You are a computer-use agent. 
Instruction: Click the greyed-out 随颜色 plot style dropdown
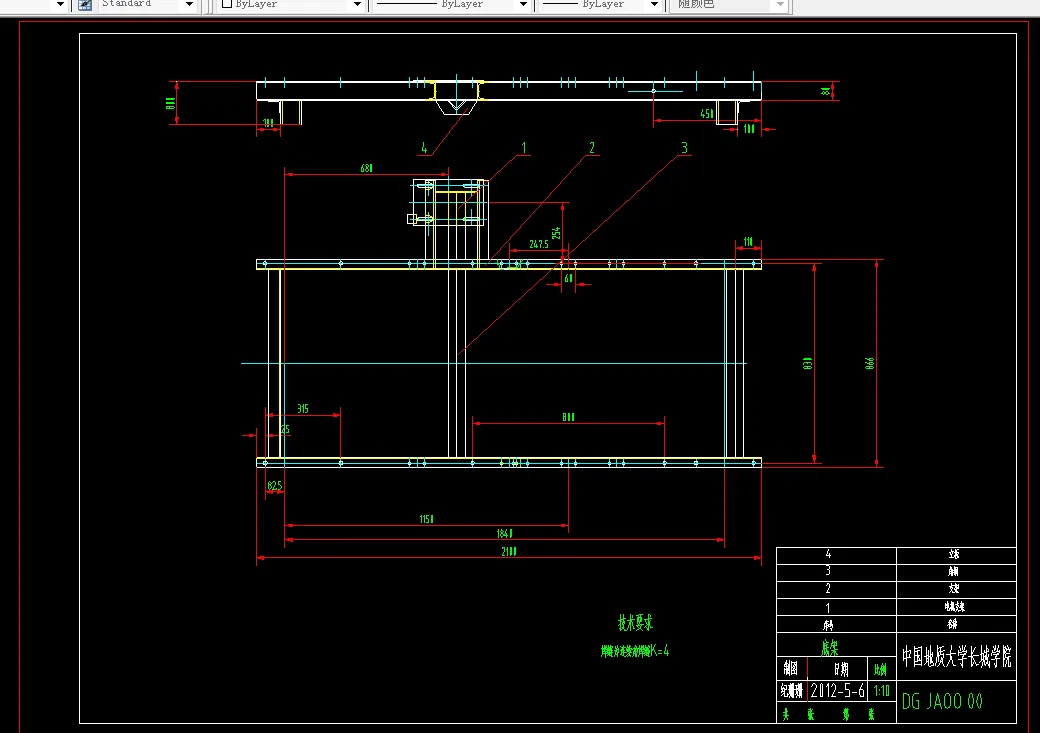[728, 5]
